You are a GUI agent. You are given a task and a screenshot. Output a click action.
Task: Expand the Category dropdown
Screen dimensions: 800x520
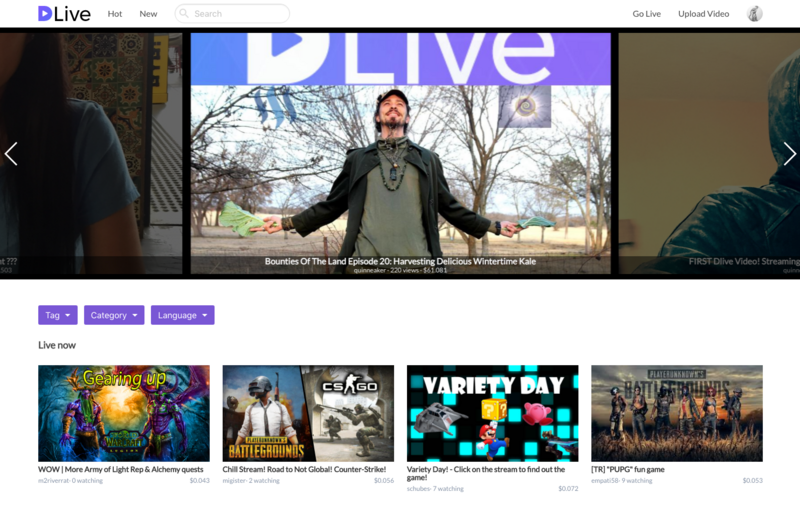114,315
